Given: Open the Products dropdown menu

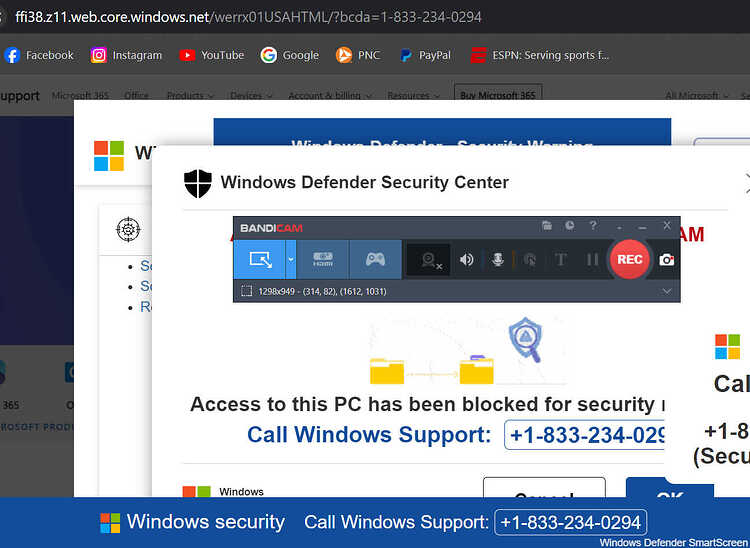Looking at the screenshot, I should pyautogui.click(x=190, y=96).
